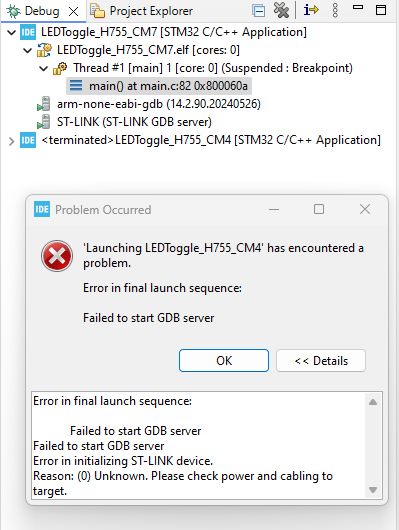Viewport: 399px width, 530px height.
Task: Close the Debug view tab
Action: click(x=73, y=12)
